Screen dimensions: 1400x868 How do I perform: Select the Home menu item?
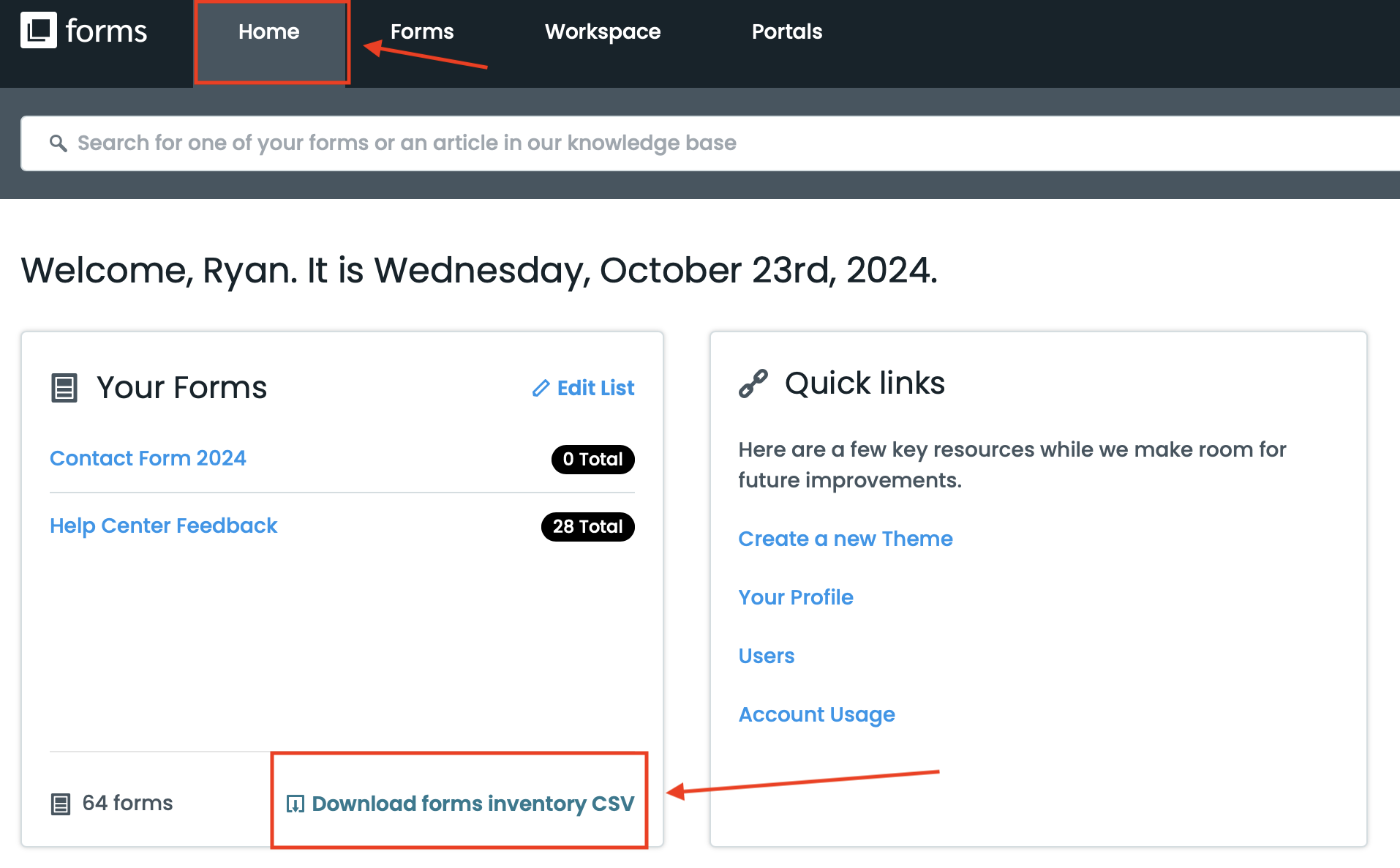[268, 31]
